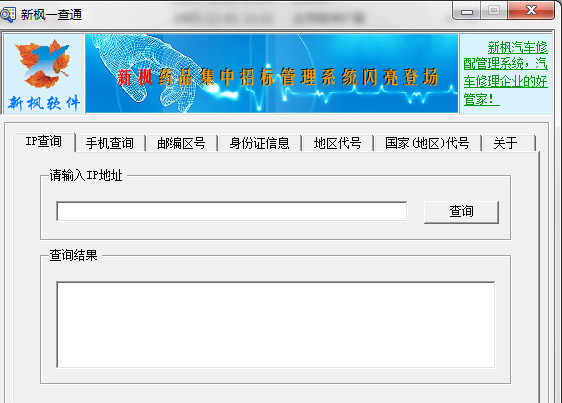Close the 新枫一查通 window
Image resolution: width=562 pixels, height=403 pixels.
531,11
